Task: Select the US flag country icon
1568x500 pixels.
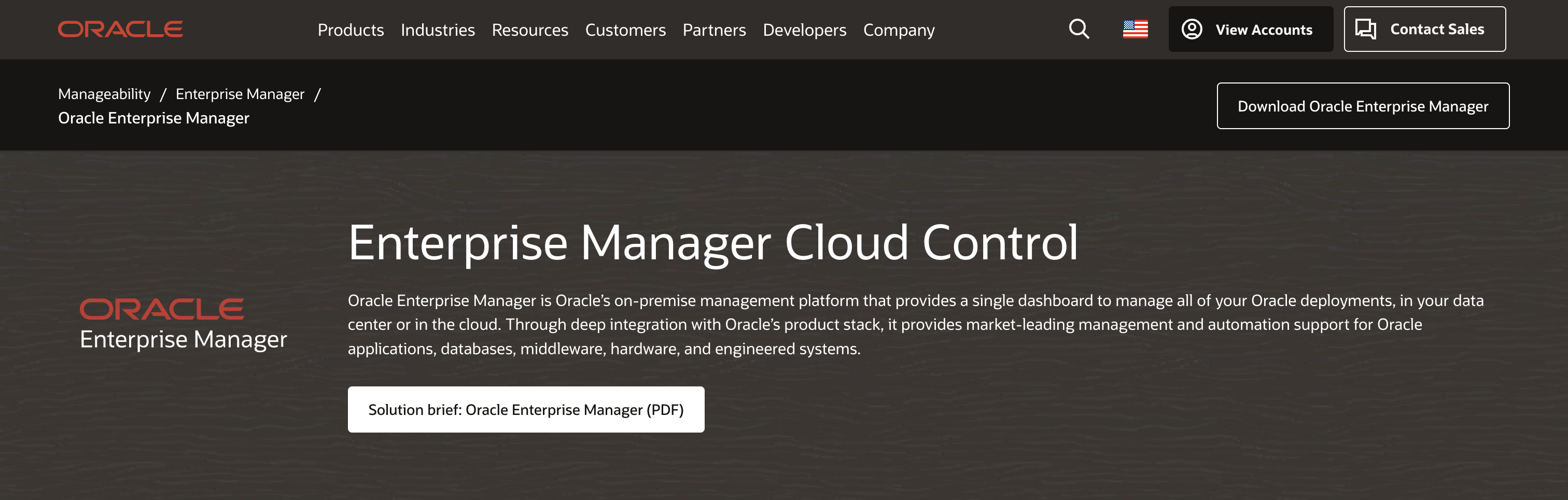Action: click(1135, 29)
